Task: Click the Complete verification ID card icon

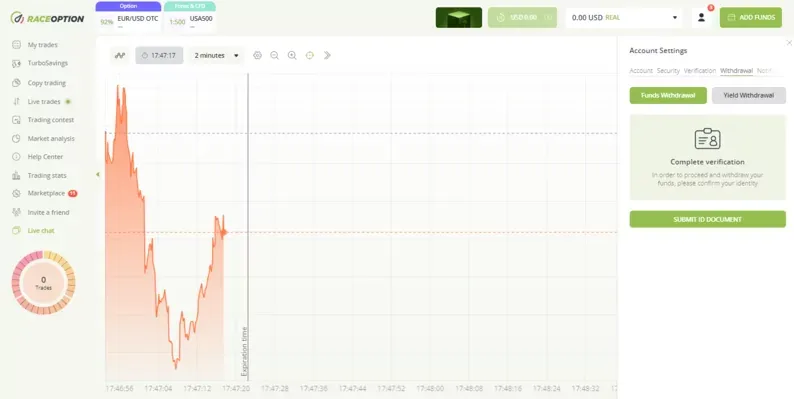Action: (x=707, y=138)
